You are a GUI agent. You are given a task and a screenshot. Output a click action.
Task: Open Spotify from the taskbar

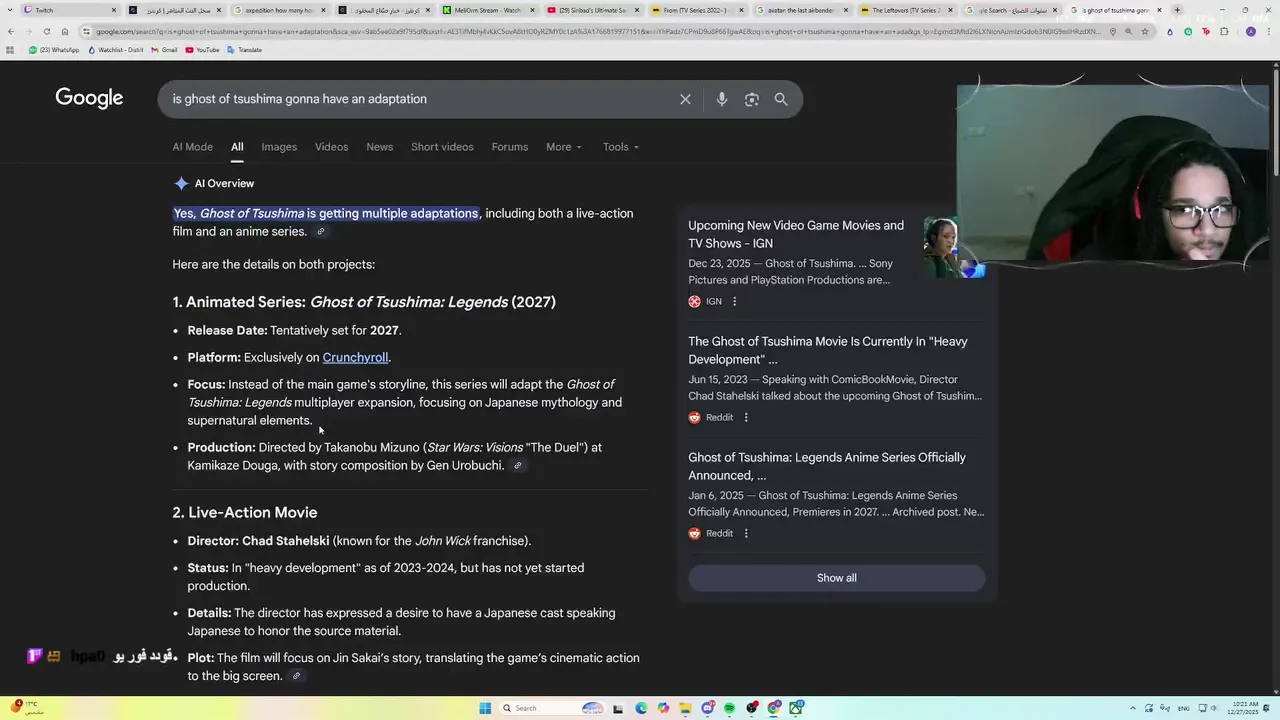[729, 708]
